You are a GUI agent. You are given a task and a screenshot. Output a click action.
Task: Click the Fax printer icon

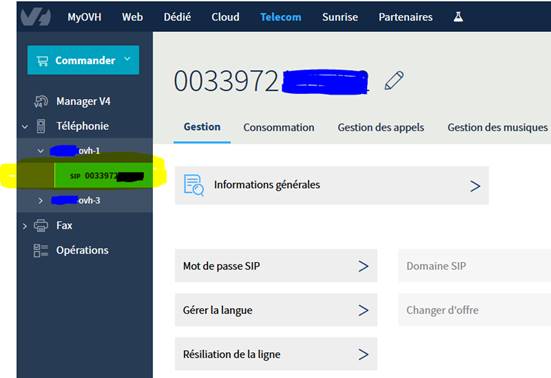point(41,225)
